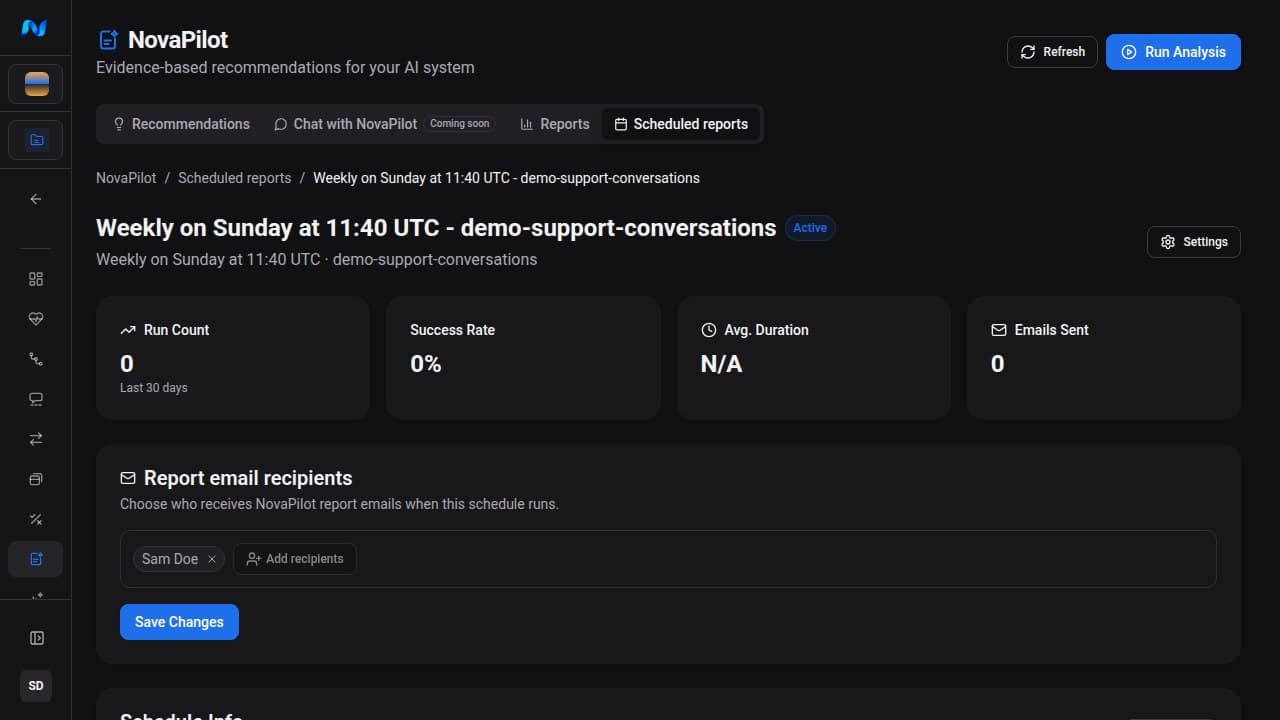This screenshot has height=720, width=1280.
Task: Click Save Changes
Action: (179, 622)
